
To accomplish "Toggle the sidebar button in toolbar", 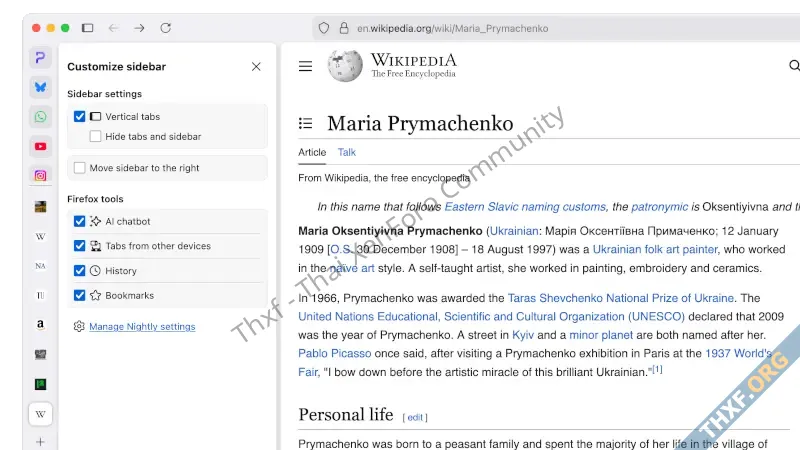I will pyautogui.click(x=88, y=28).
